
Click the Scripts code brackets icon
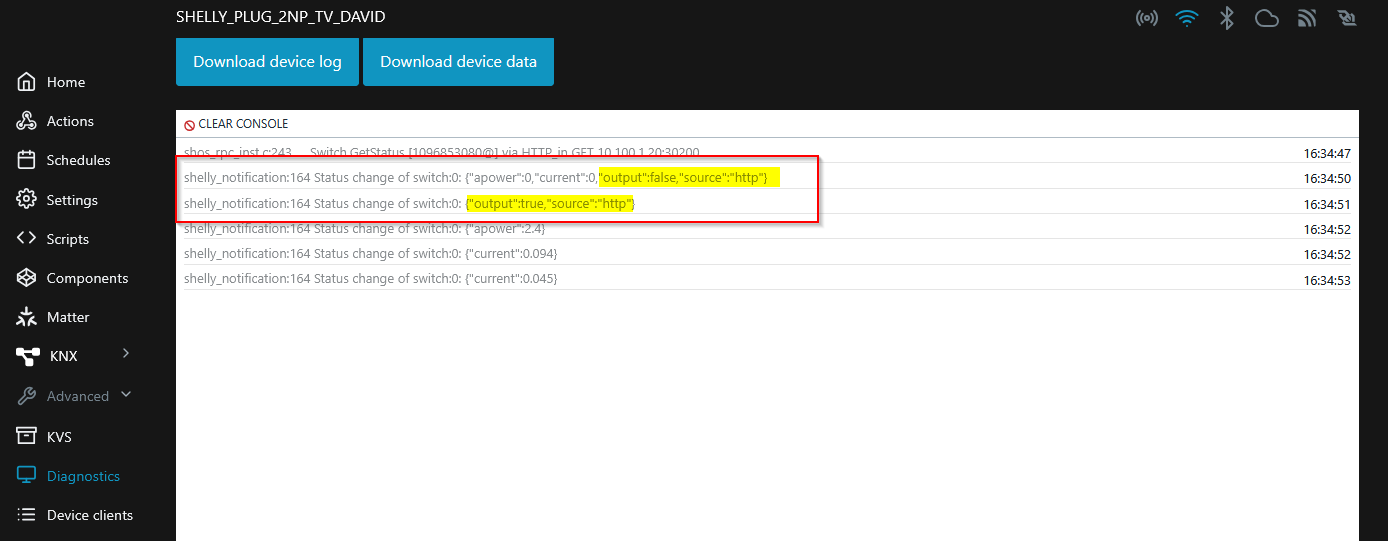coord(27,239)
